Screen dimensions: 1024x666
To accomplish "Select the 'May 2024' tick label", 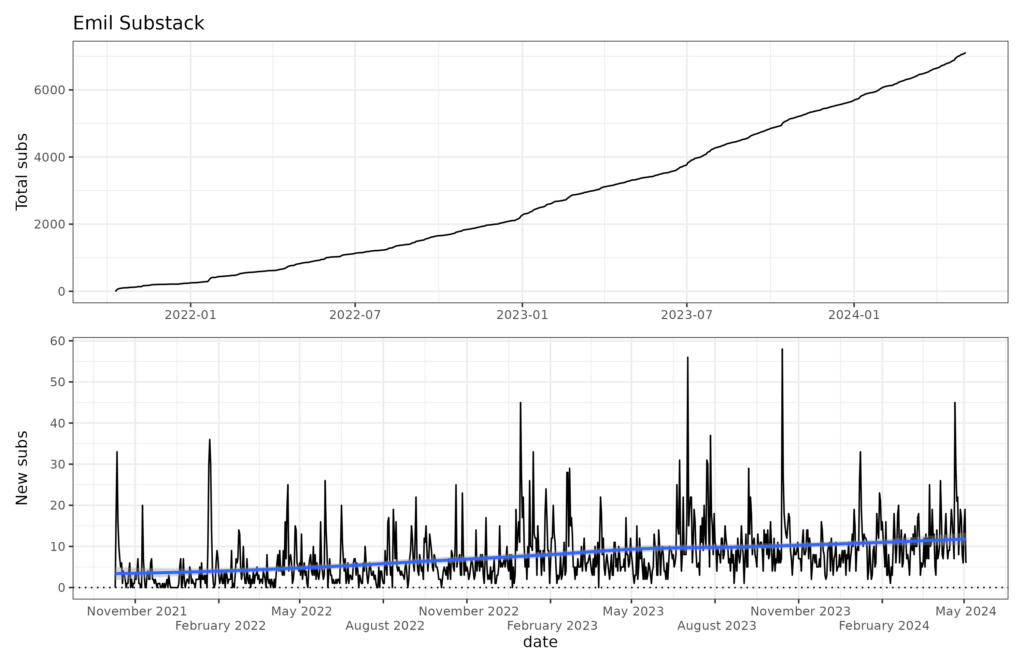I will point(965,611).
